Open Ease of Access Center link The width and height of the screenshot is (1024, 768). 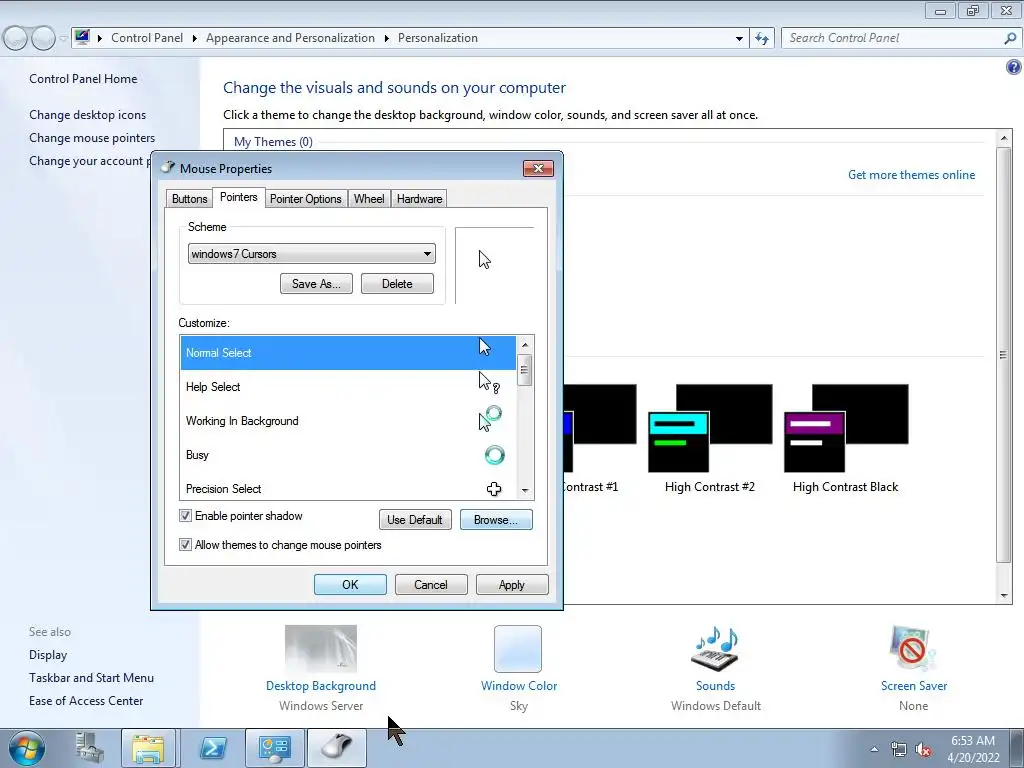point(86,701)
